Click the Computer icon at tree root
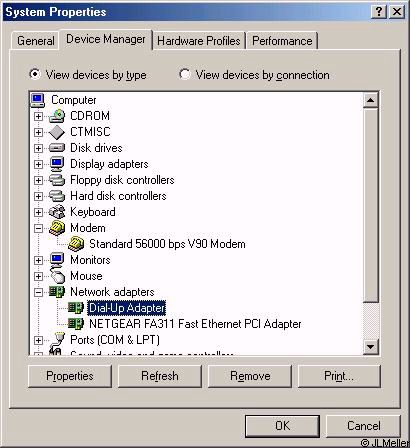 click(38, 100)
